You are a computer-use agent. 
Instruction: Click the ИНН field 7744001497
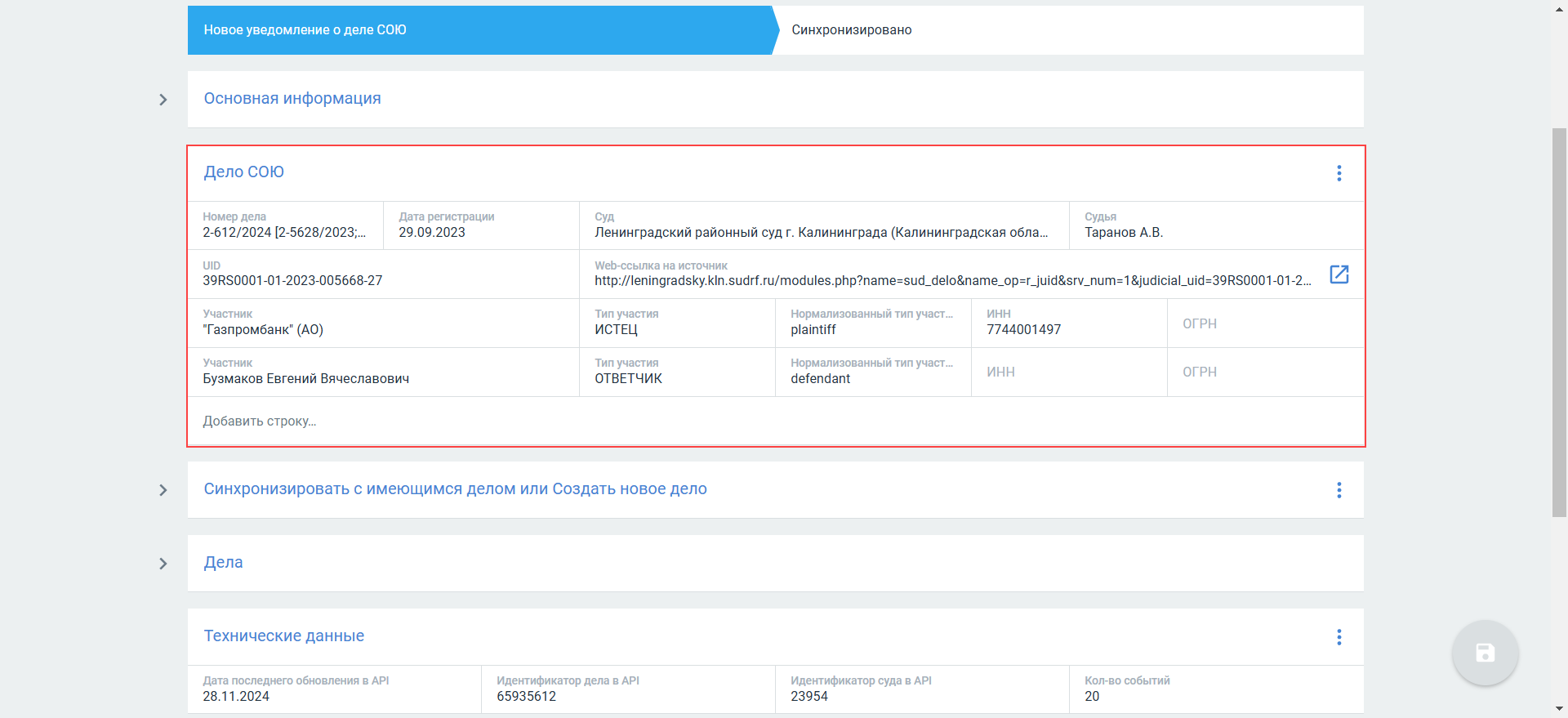(1070, 323)
